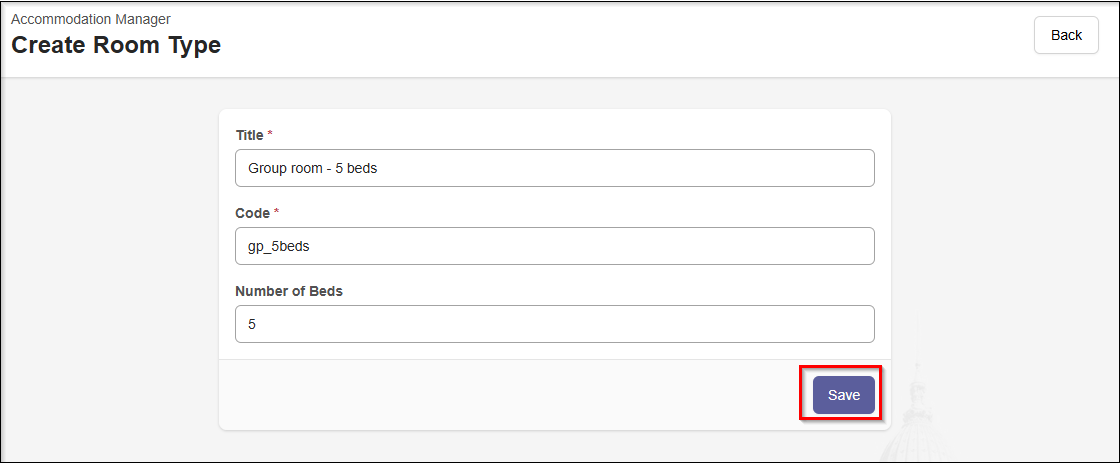Click the red asterisk beside Title
This screenshot has width=1120, height=463.
pos(270,134)
